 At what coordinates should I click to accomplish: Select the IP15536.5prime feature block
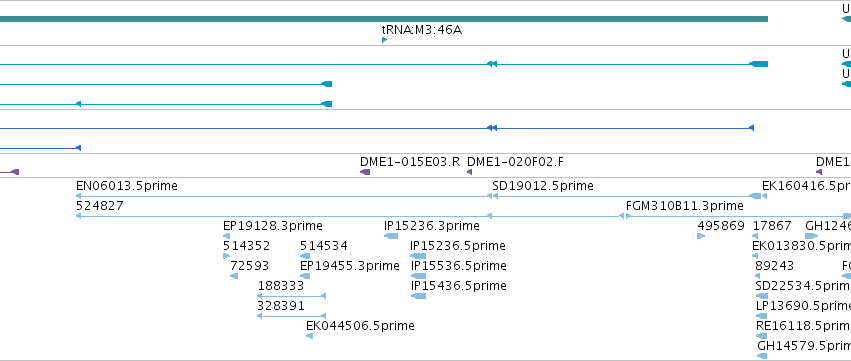(418, 276)
